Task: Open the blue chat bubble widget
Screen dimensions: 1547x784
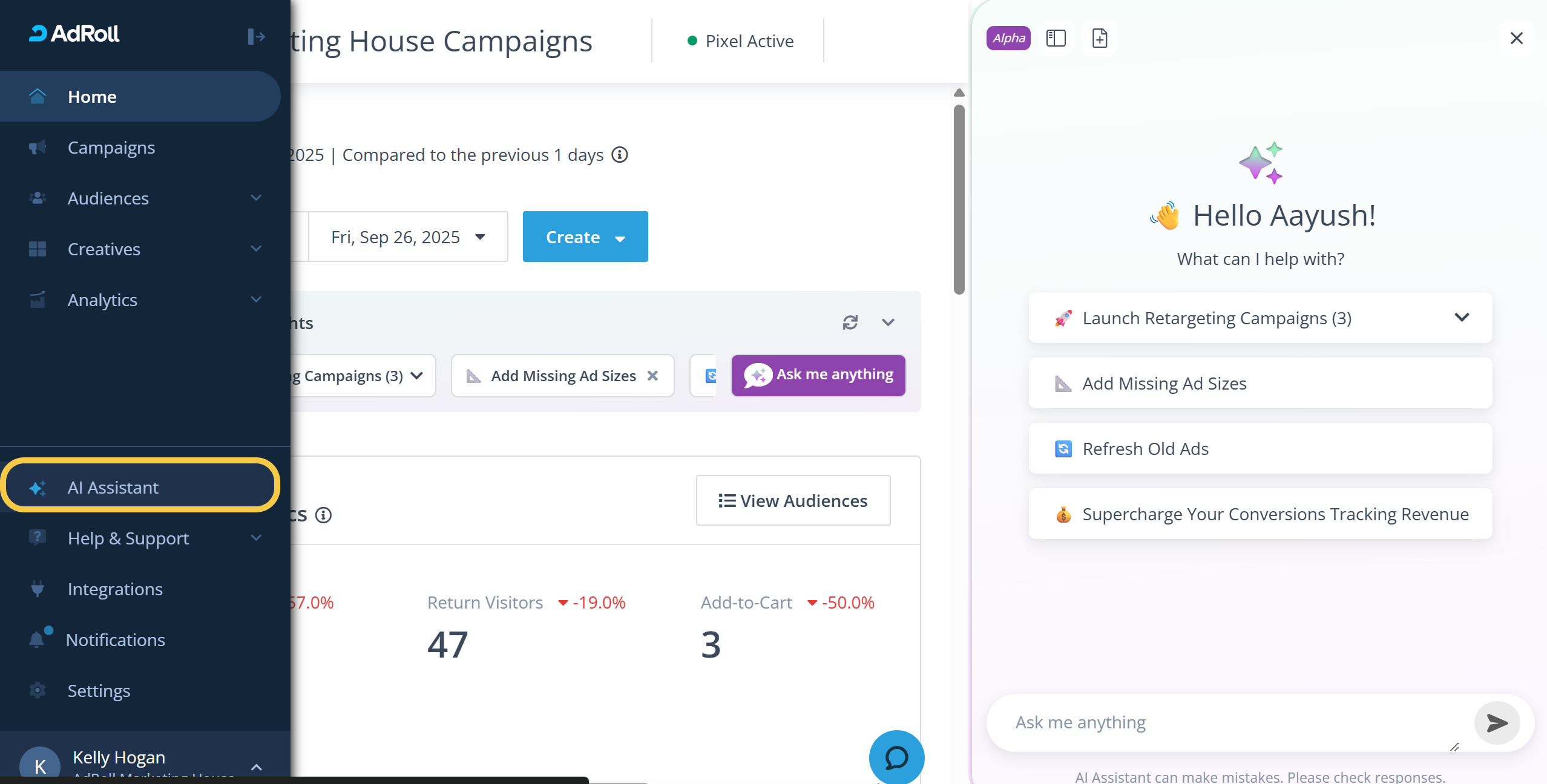Action: pos(896,757)
